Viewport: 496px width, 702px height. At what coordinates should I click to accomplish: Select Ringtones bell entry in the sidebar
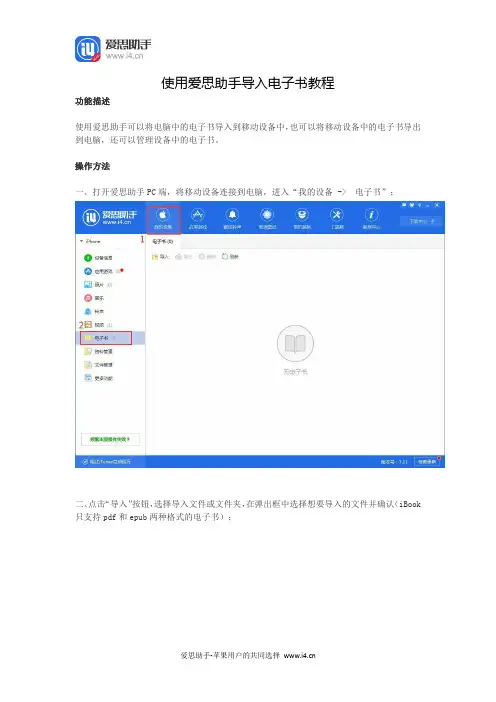pyautogui.click(x=94, y=312)
